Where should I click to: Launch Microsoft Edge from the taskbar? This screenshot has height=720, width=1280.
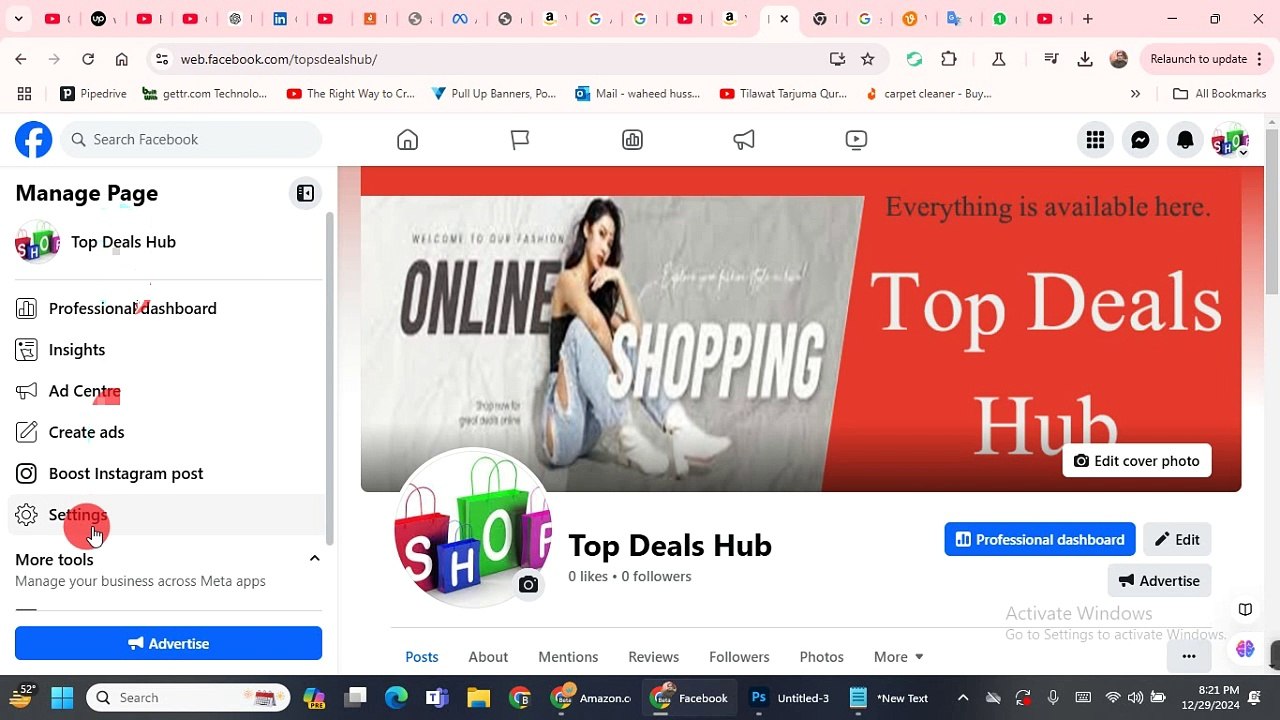397,698
